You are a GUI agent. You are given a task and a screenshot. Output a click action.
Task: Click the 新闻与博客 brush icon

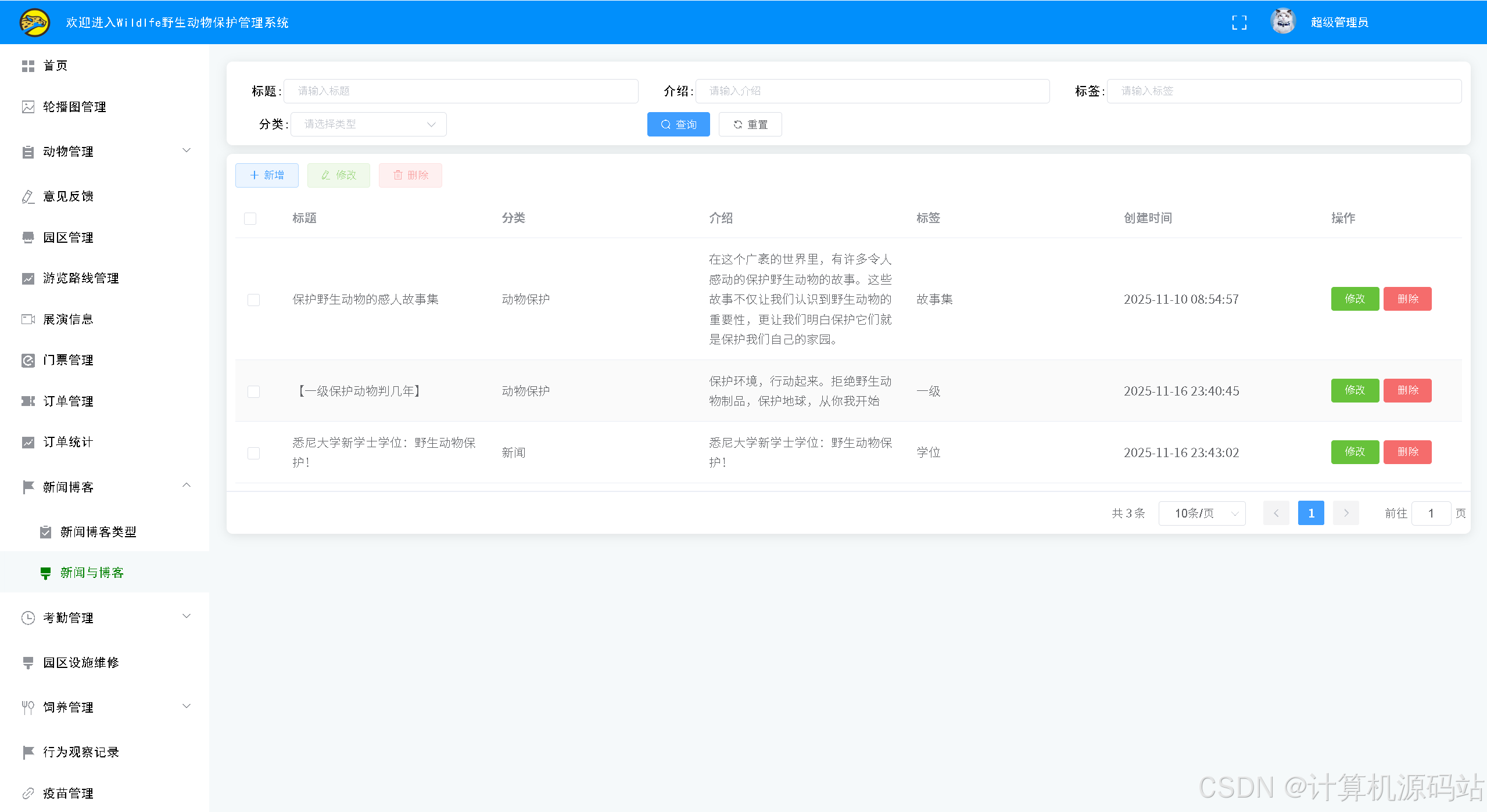(45, 573)
